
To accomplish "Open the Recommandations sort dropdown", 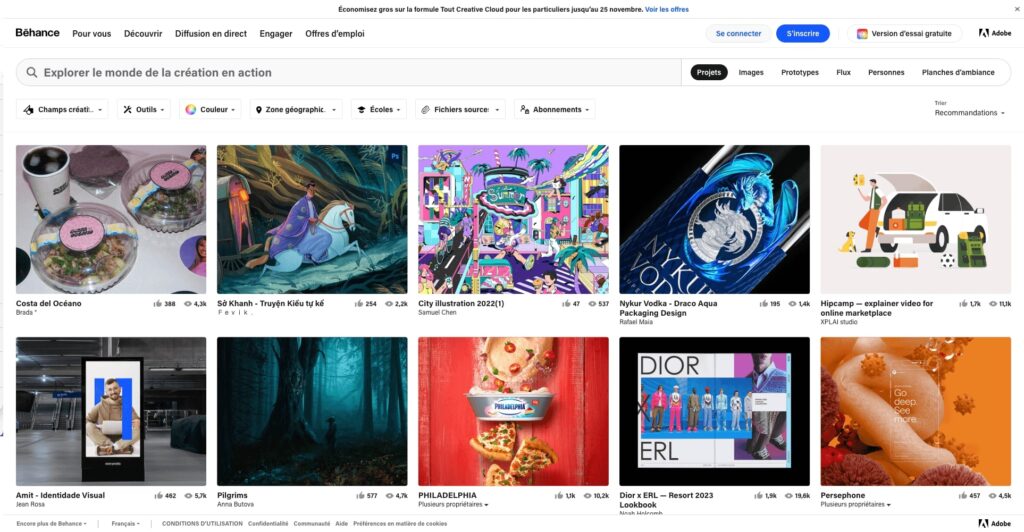I will click(969, 113).
